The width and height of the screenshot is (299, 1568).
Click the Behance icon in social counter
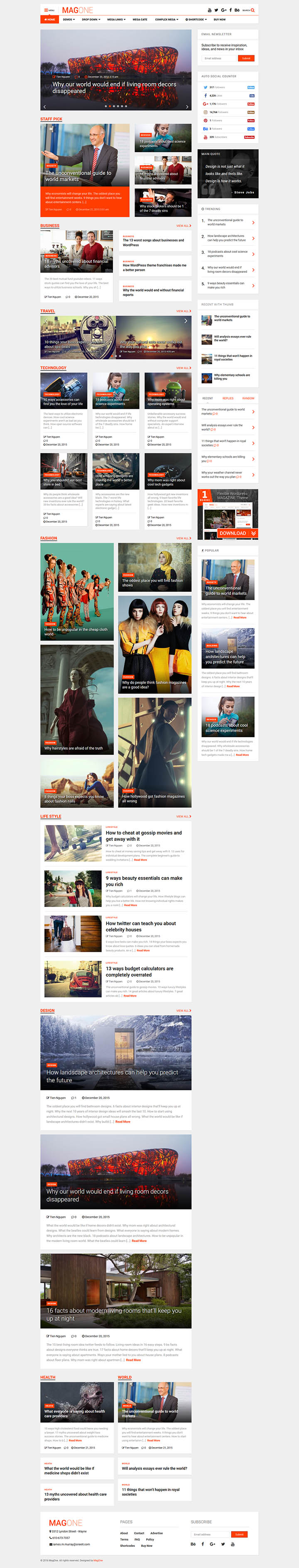[x=206, y=128]
